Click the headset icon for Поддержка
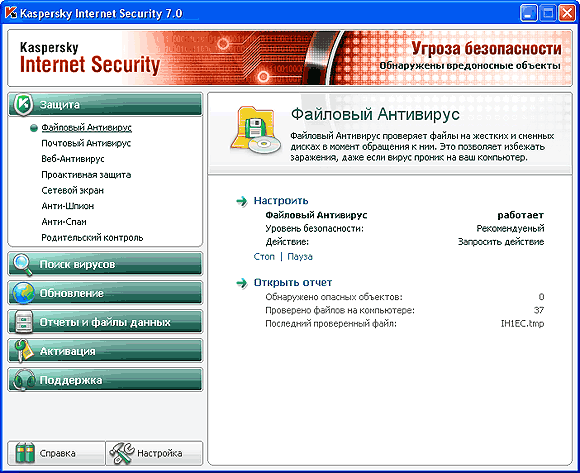580x473 pixels. click(24, 380)
